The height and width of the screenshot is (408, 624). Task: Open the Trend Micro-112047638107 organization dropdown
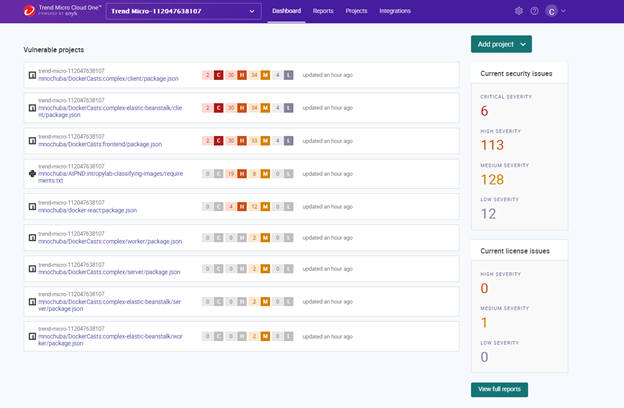(x=183, y=11)
